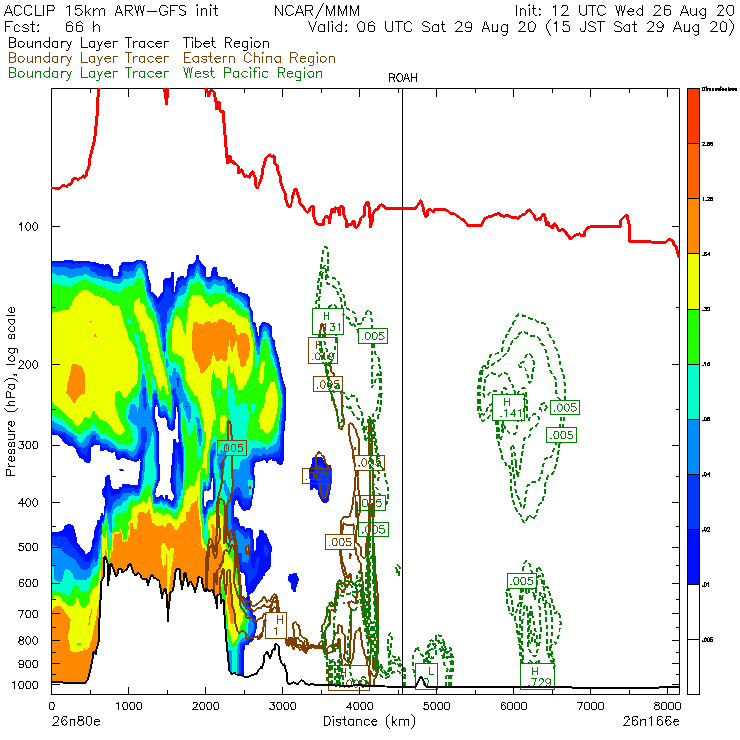
Task: Click the 1000 km distance tick label
Action: pyautogui.click(x=129, y=706)
